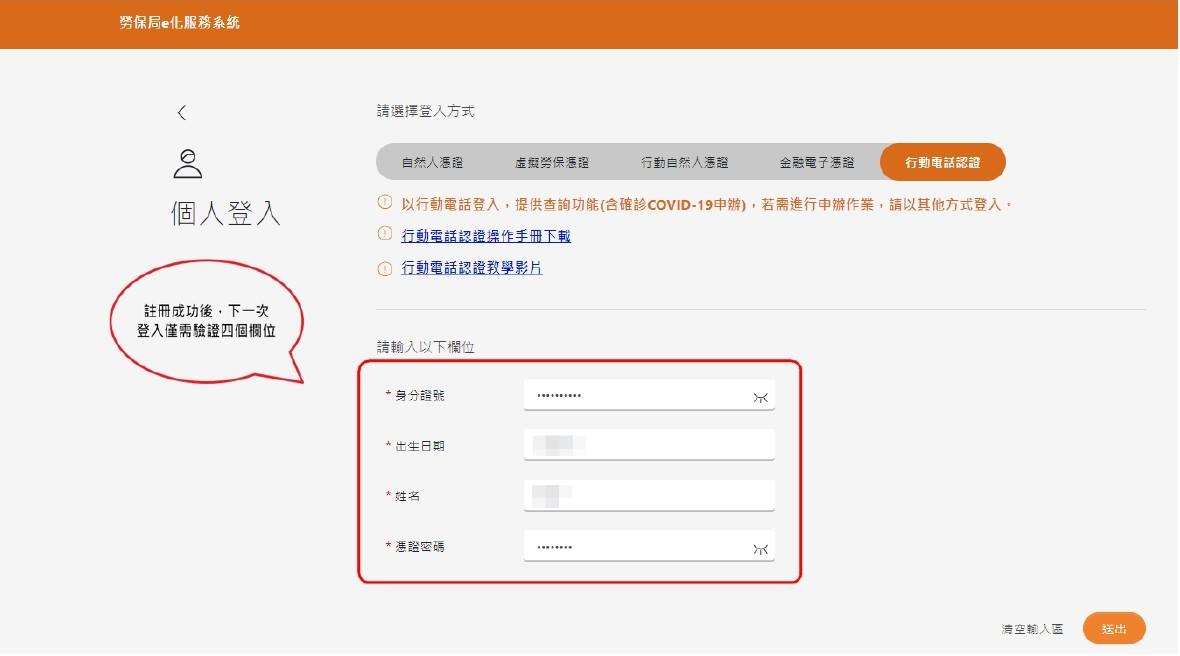Viewport: 1180px width, 656px height.
Task: Click the info icon beside the 操作手冊下載 link
Action: point(385,234)
